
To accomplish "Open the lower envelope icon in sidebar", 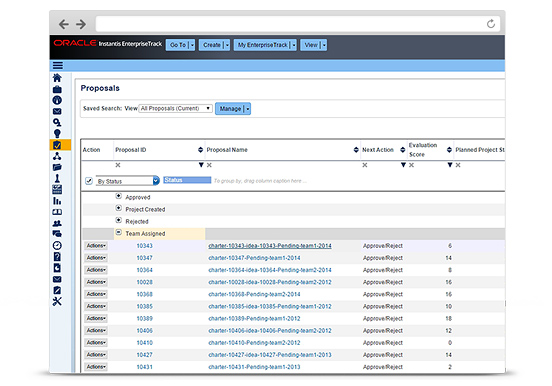I will pyautogui.click(x=57, y=279).
